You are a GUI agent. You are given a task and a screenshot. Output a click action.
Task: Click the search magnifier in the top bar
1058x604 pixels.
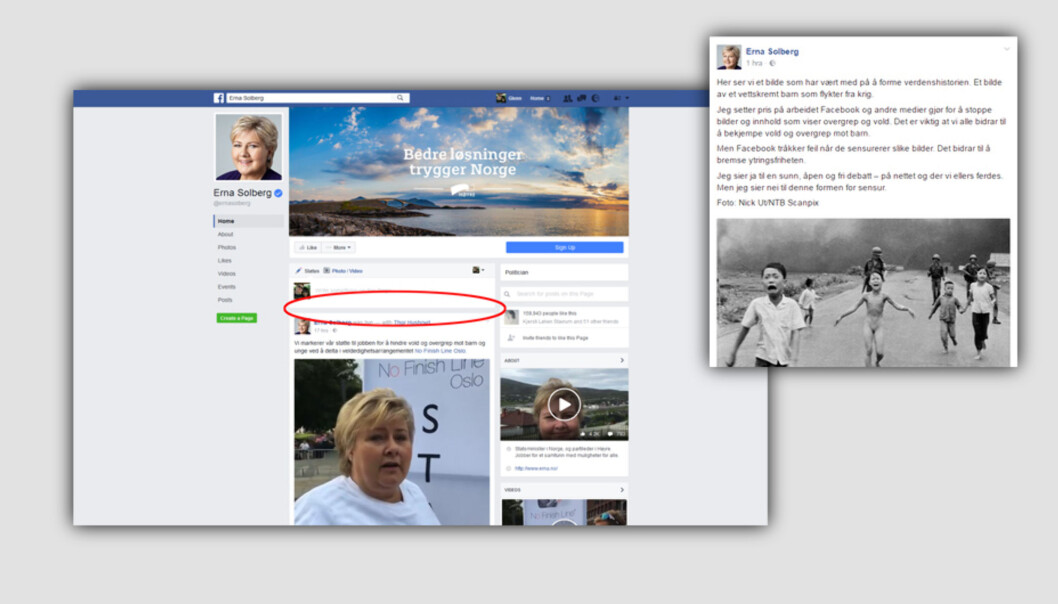click(x=400, y=98)
